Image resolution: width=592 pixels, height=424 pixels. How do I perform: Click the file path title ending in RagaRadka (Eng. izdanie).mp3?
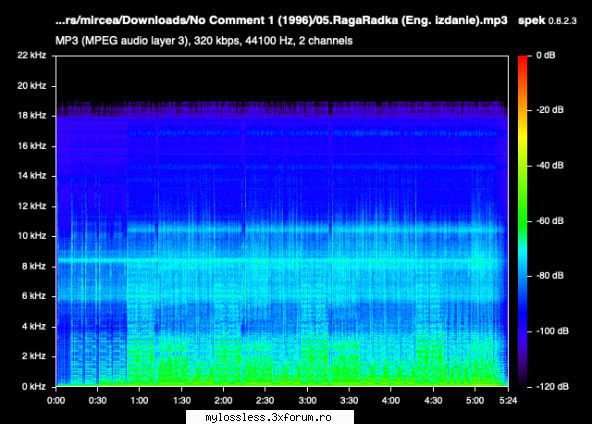pos(281,20)
